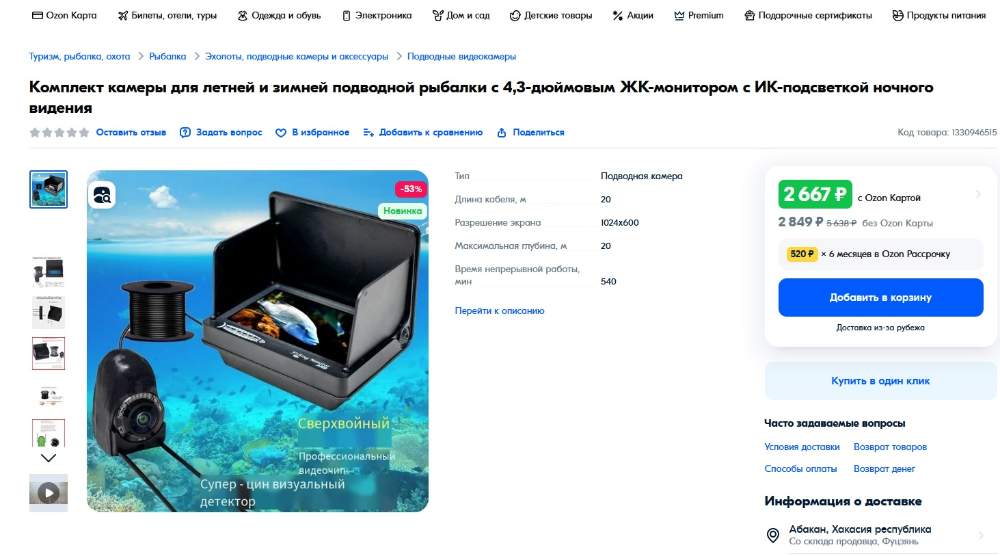Expand delivery city Абакан chevron
The height and width of the screenshot is (556, 1000).
pyautogui.click(x=981, y=535)
